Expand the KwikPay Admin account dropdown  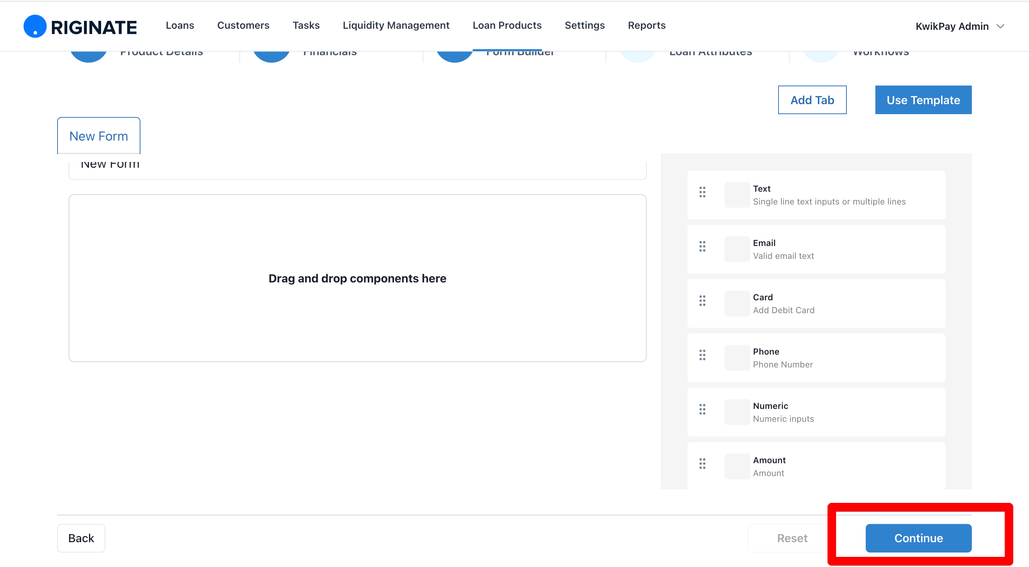pos(959,26)
